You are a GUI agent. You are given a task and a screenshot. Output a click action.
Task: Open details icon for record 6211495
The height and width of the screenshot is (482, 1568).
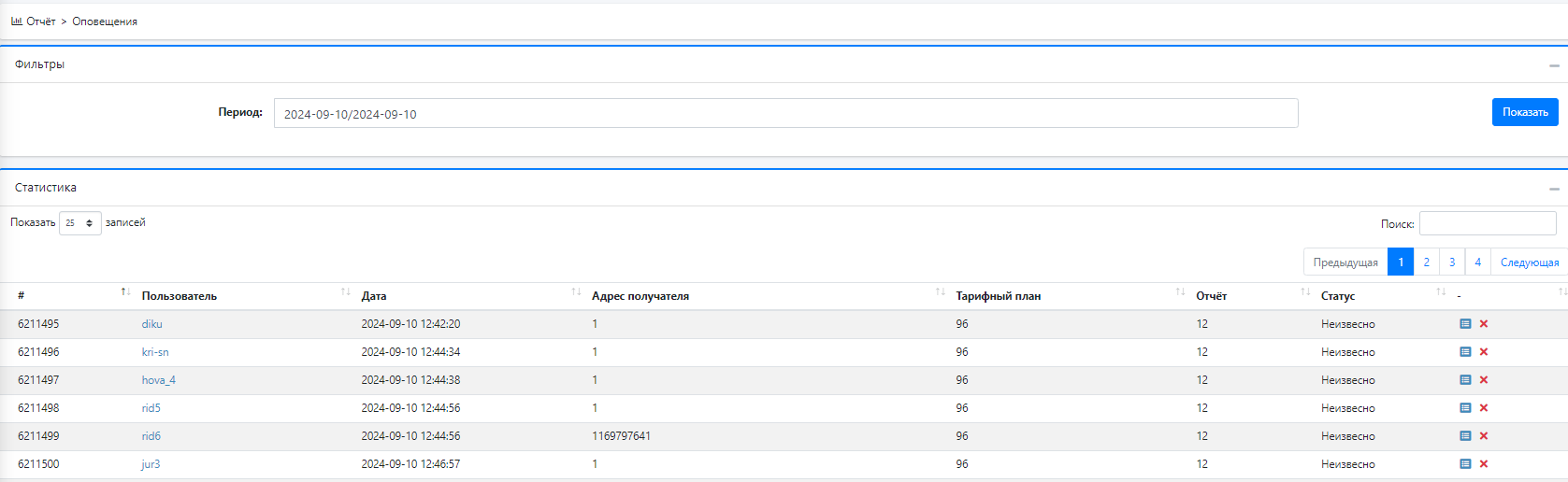(x=1465, y=324)
